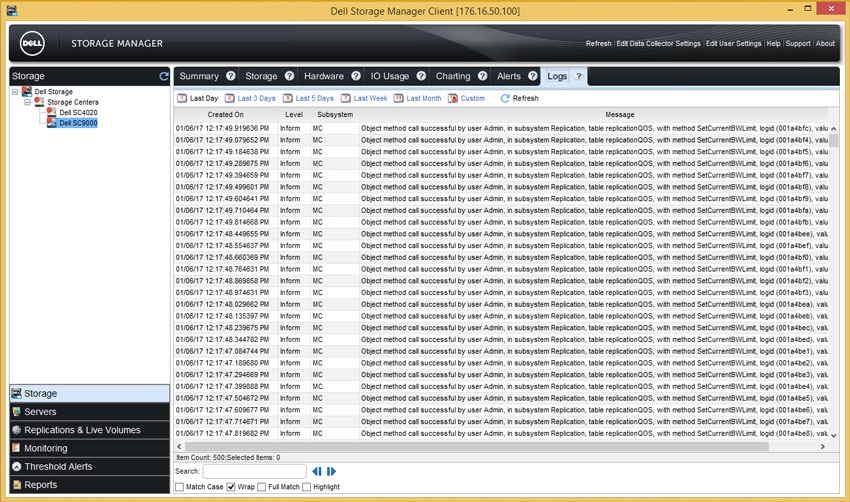Click the Dell logo in header
This screenshot has width=850, height=502.
tap(32, 43)
